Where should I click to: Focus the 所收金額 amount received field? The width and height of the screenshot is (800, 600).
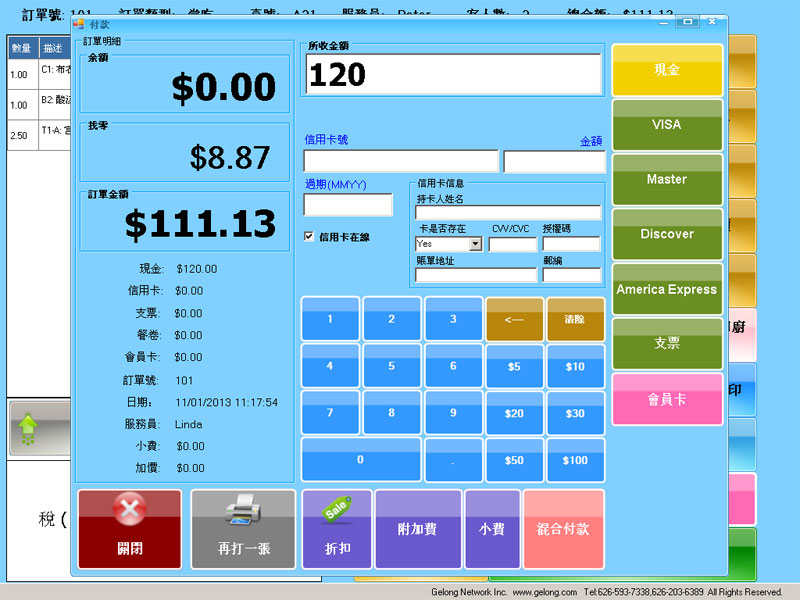click(453, 74)
